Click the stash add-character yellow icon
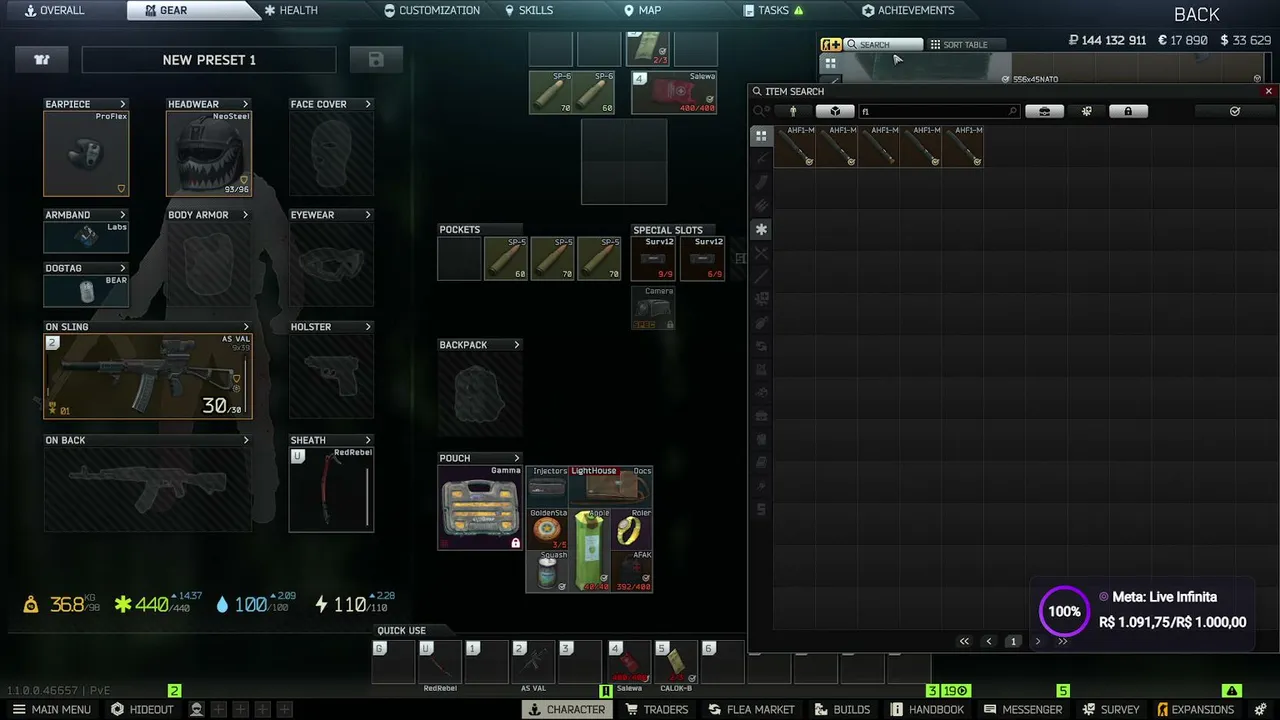The width and height of the screenshot is (1280, 720). click(x=831, y=44)
